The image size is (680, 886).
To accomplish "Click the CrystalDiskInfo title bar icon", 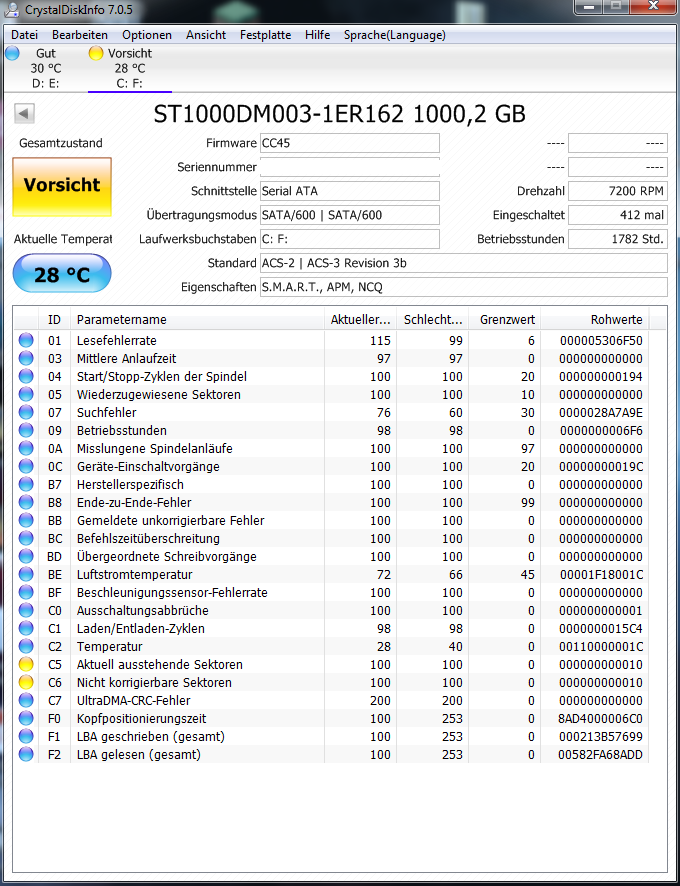I will (12, 9).
